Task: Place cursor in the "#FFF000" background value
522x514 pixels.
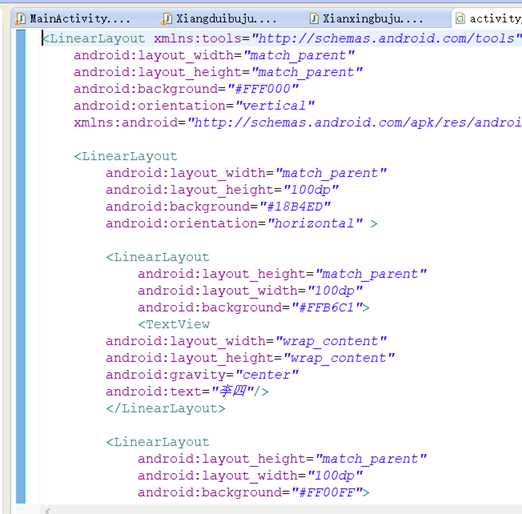Action: 263,89
